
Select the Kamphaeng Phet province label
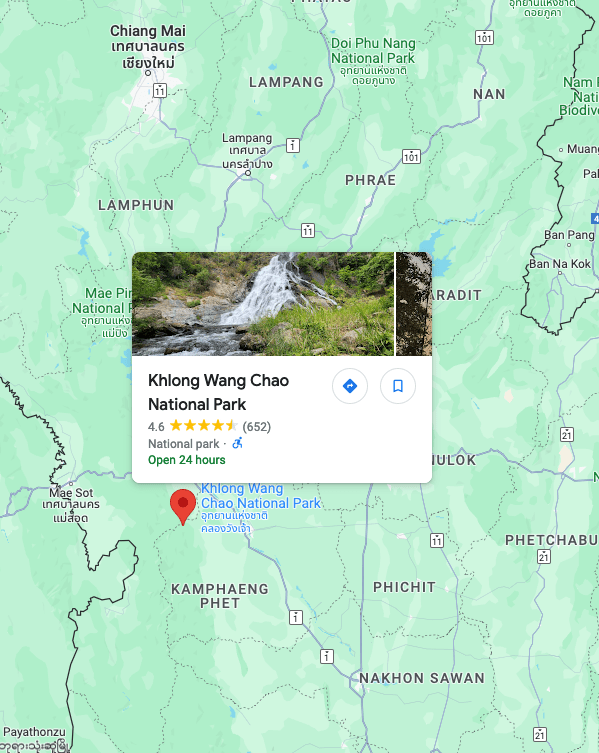[220, 596]
